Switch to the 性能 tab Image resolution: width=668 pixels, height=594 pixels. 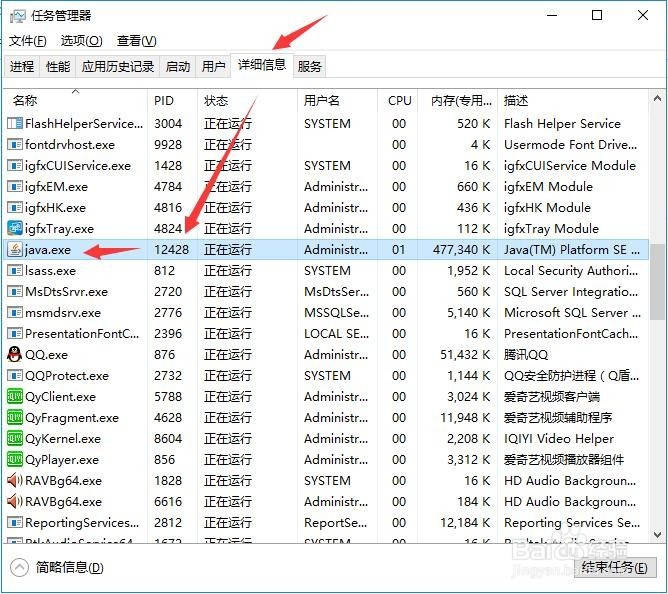pyautogui.click(x=58, y=66)
